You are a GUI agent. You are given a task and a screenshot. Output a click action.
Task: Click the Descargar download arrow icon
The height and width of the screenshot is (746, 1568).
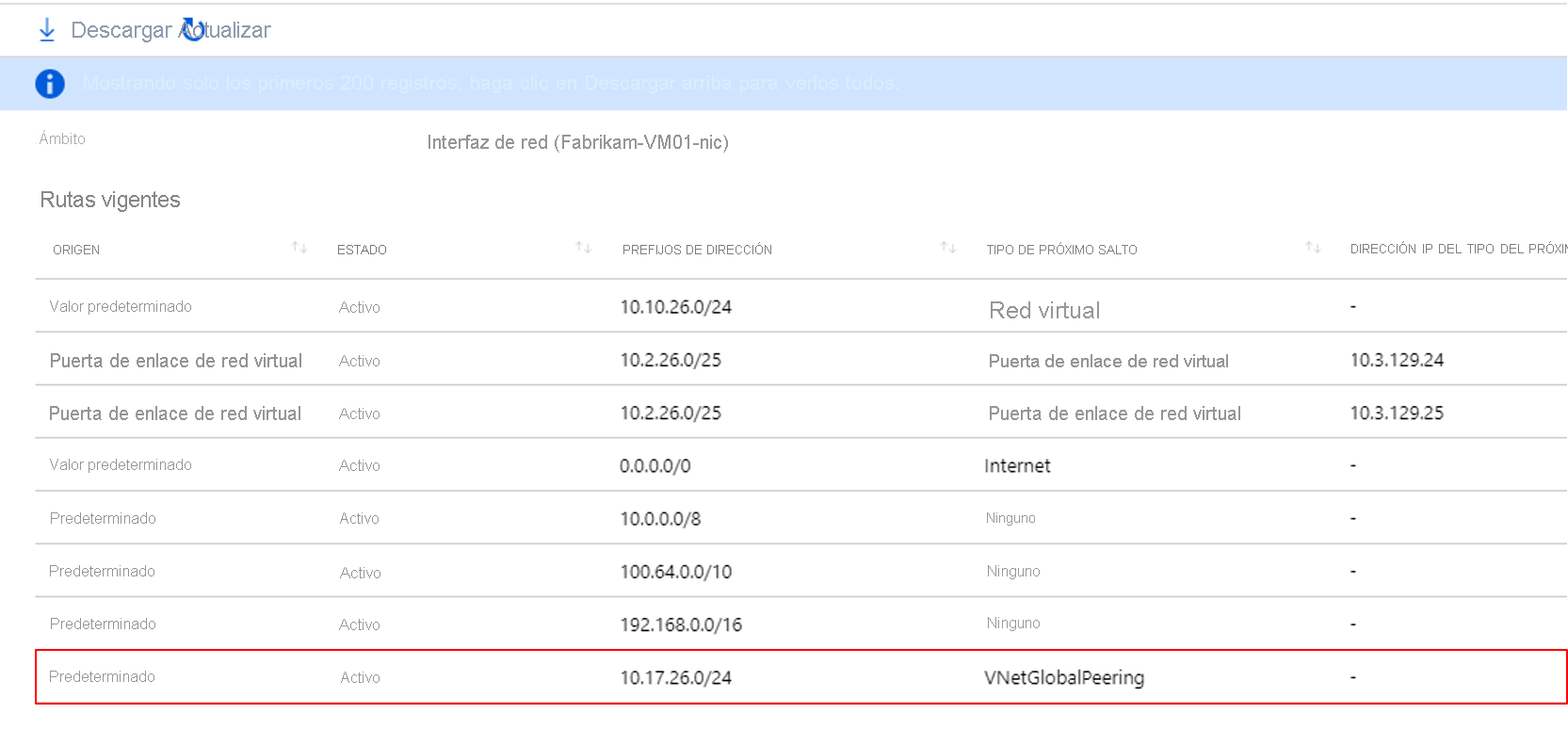47,30
